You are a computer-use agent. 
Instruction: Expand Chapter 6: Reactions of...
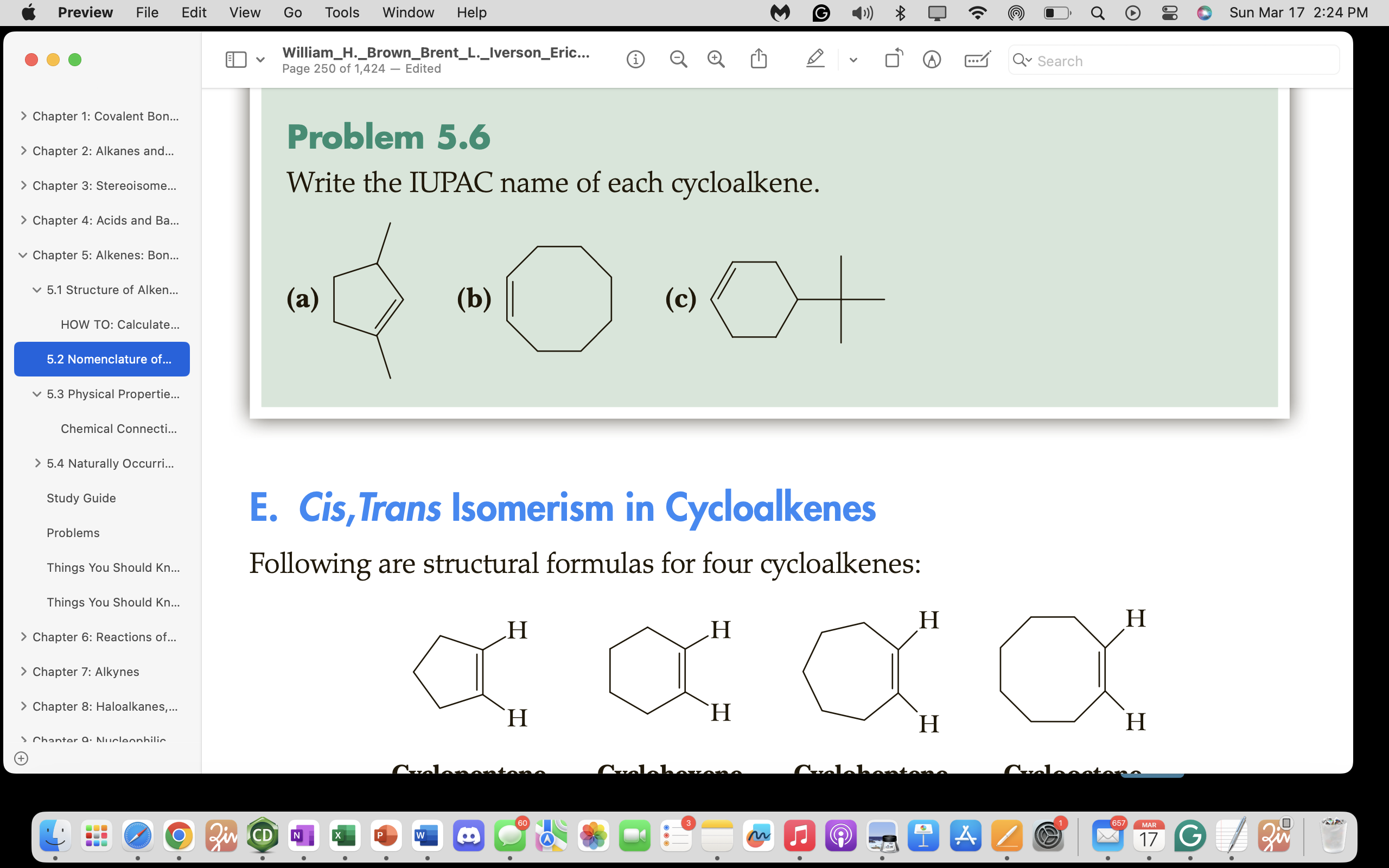coord(23,637)
